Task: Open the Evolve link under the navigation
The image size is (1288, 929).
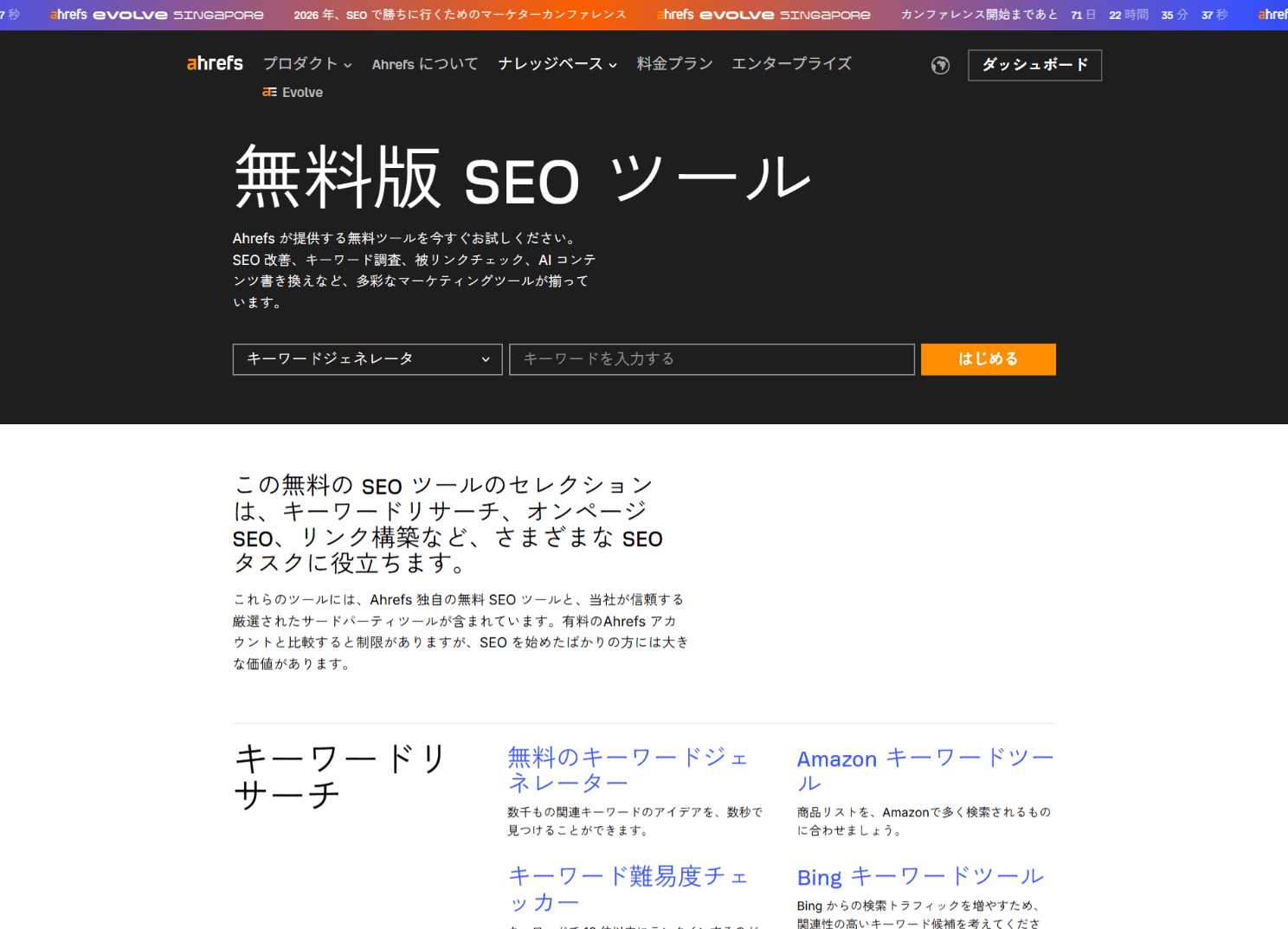Action: (293, 93)
